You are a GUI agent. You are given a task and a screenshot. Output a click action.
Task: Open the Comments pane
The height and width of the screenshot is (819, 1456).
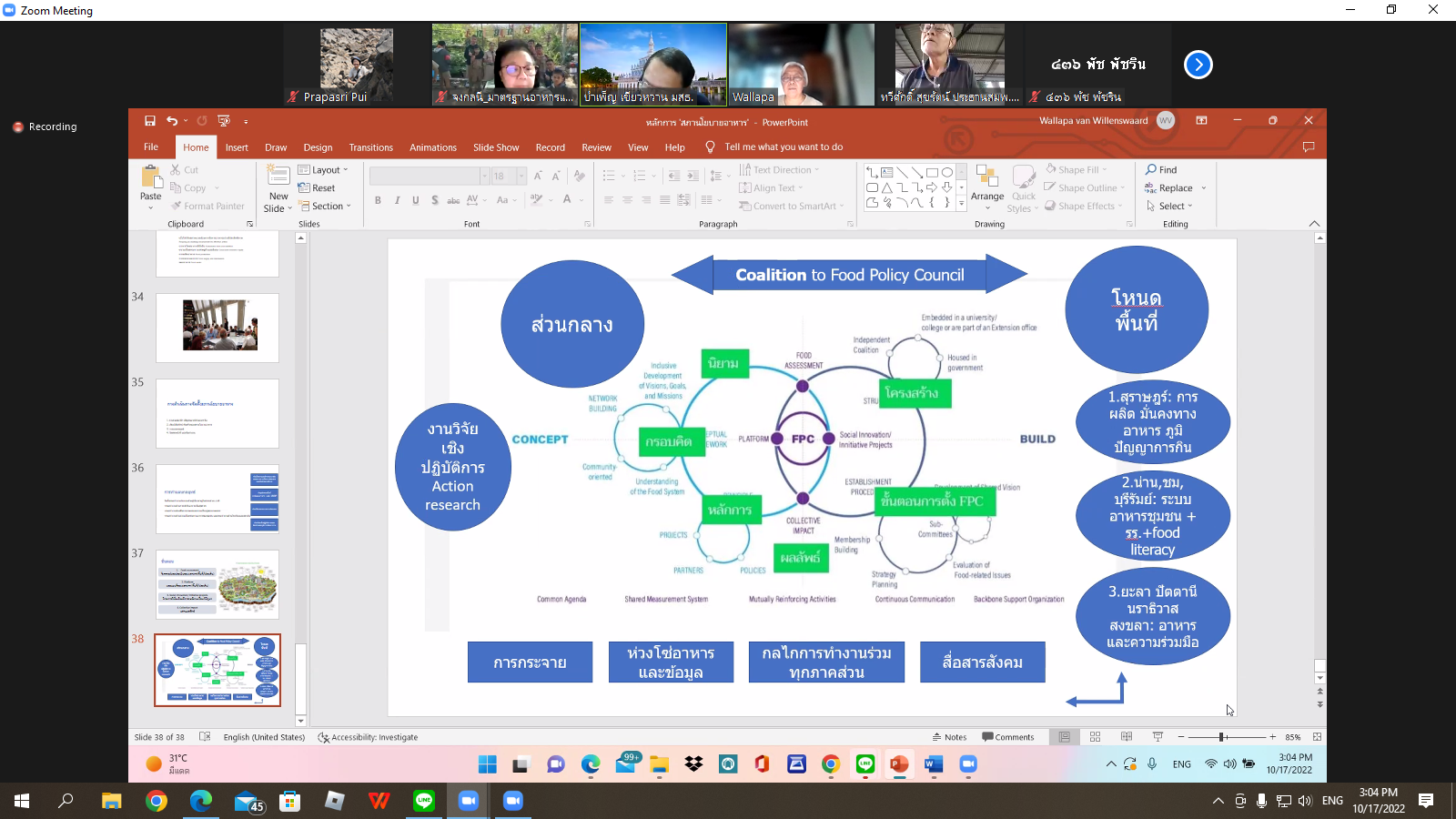[1010, 737]
